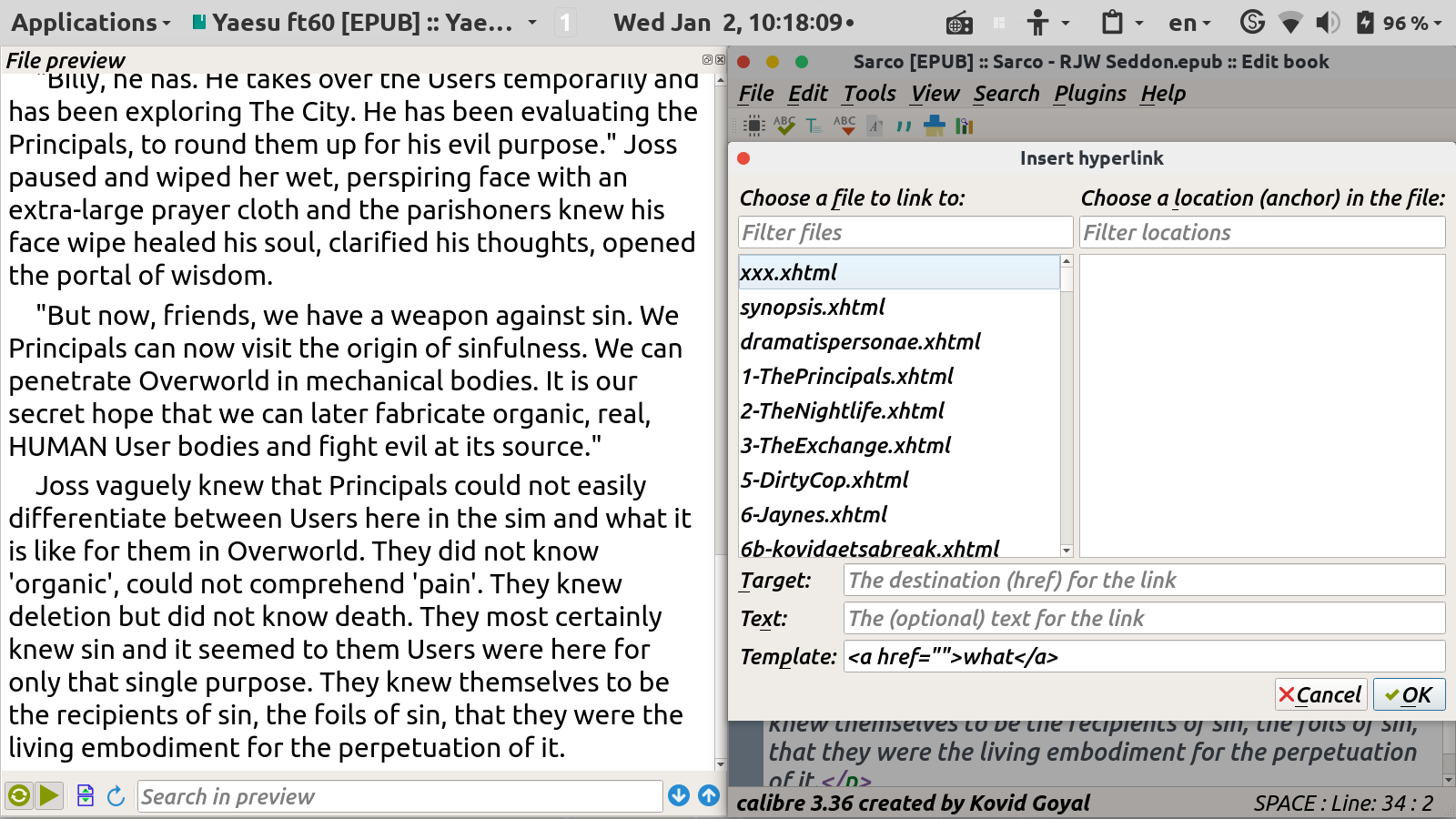Select xxx.xhtml in the file list
This screenshot has width=1456, height=819.
pyautogui.click(x=899, y=272)
